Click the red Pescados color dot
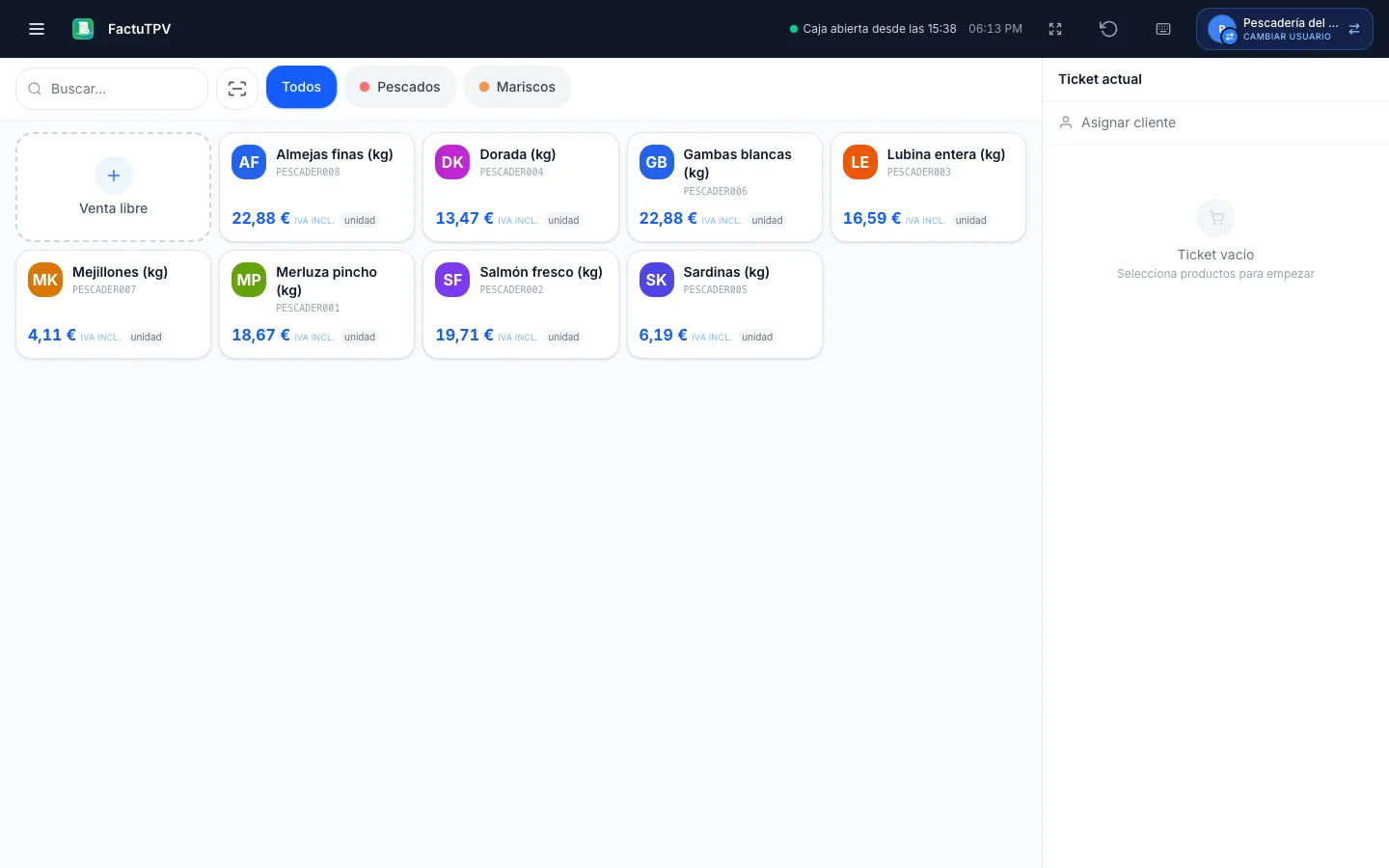The image size is (1389, 868). (x=365, y=87)
